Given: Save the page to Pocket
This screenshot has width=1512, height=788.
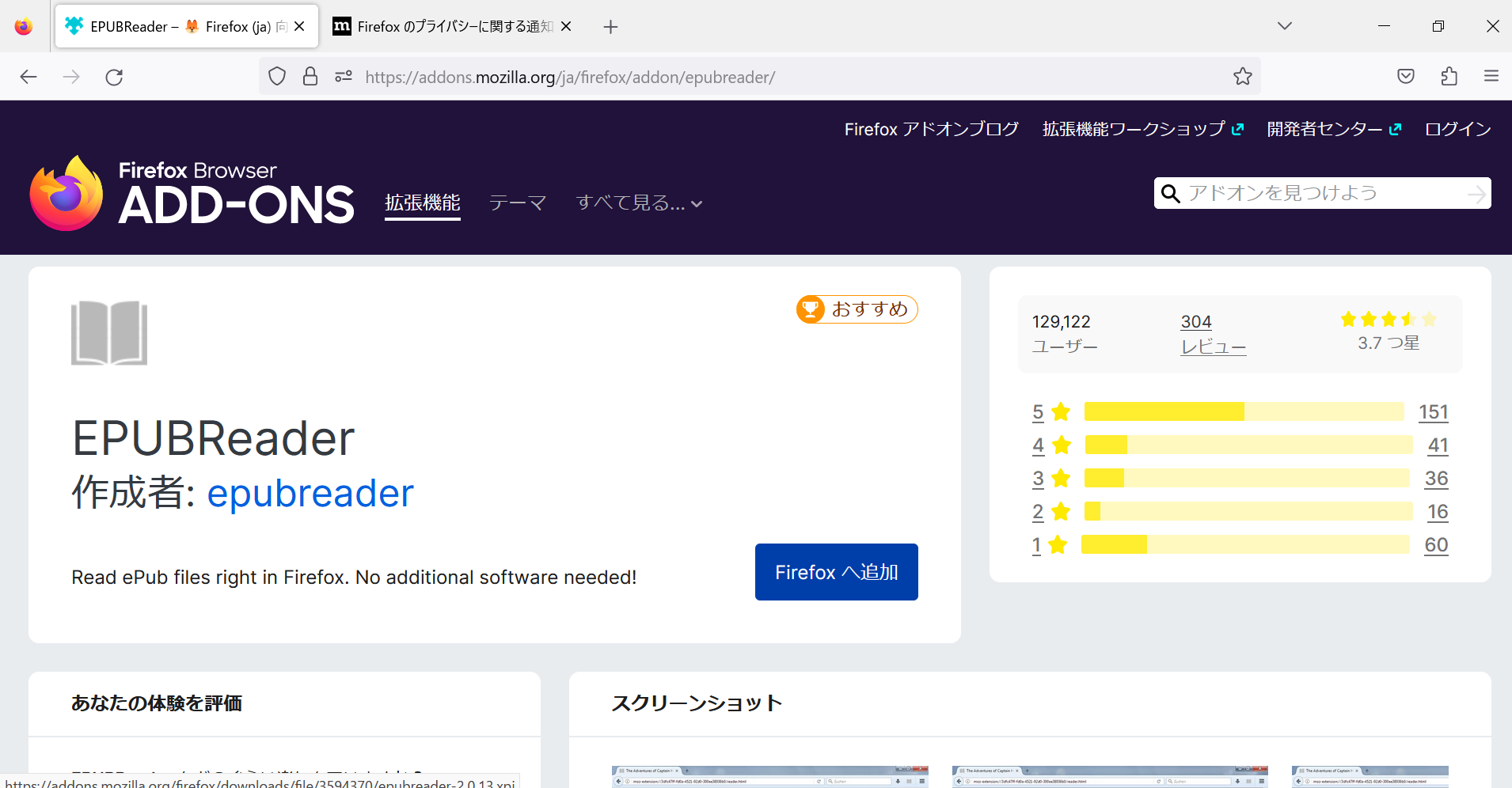Looking at the screenshot, I should click(1406, 76).
